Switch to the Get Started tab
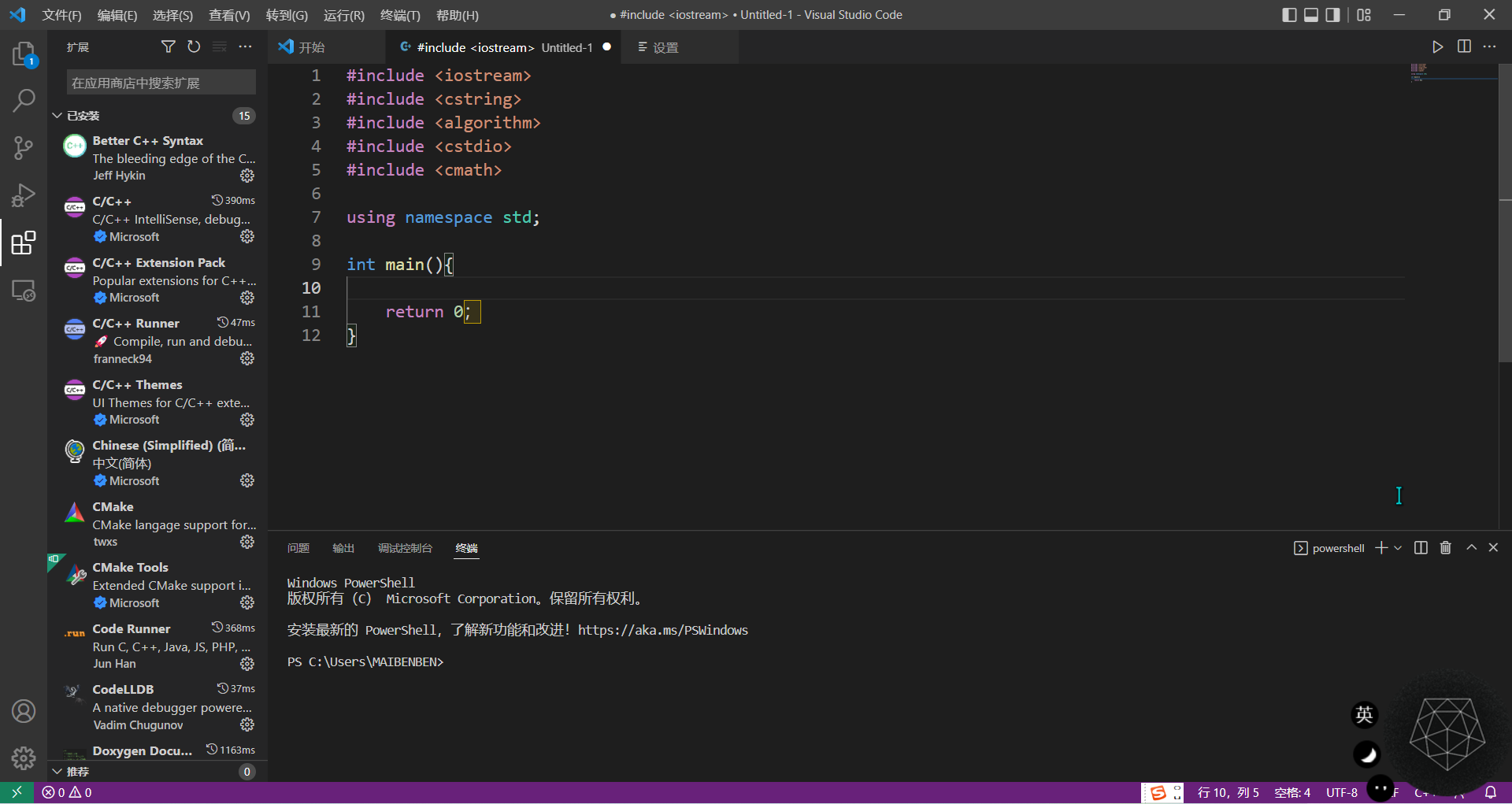This screenshot has width=1512, height=804. point(326,47)
